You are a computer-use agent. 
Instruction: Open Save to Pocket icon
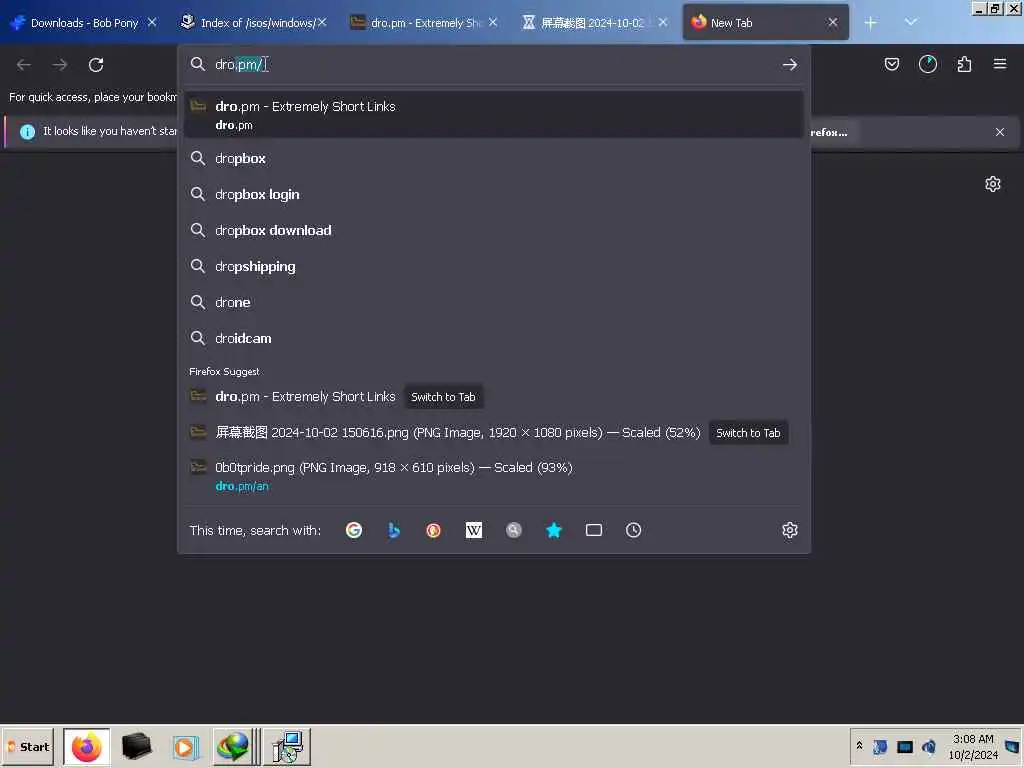891,64
